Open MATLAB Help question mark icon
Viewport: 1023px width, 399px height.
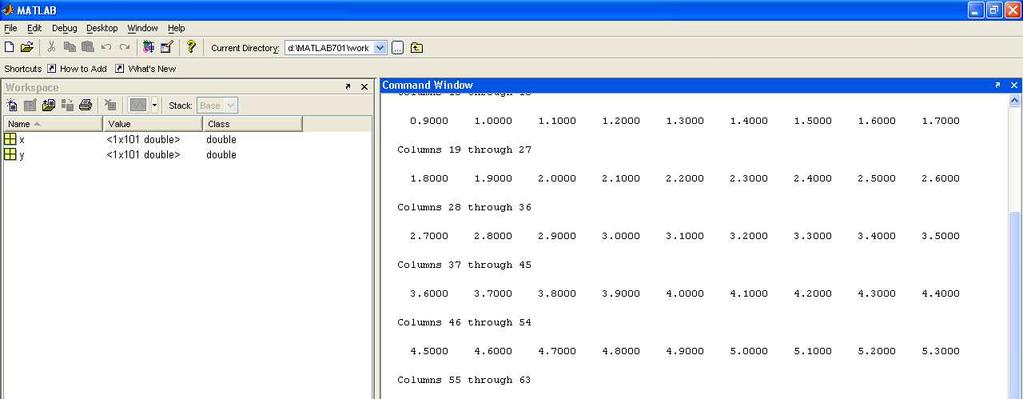click(191, 47)
